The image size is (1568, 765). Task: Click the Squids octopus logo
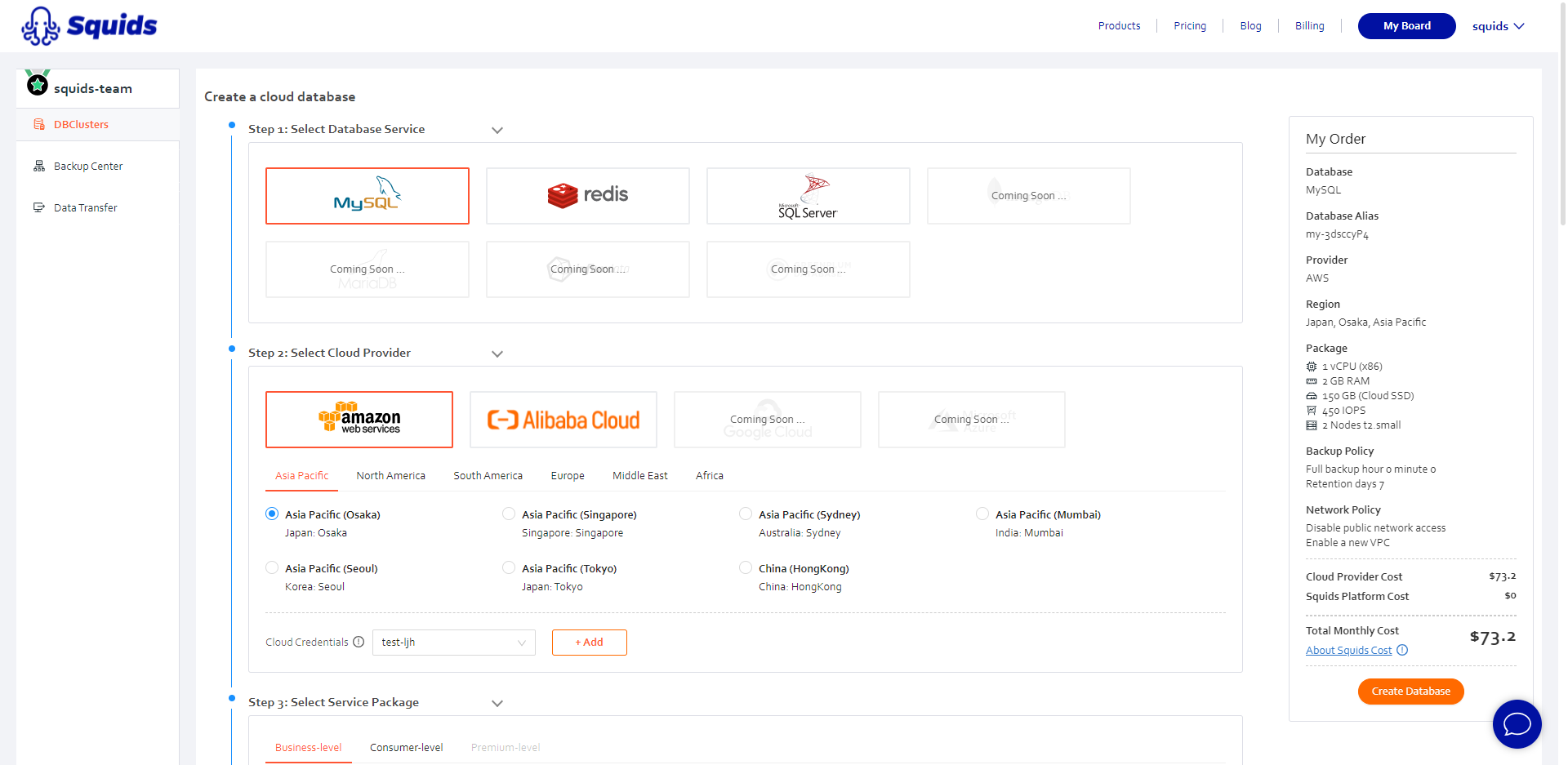click(x=89, y=26)
